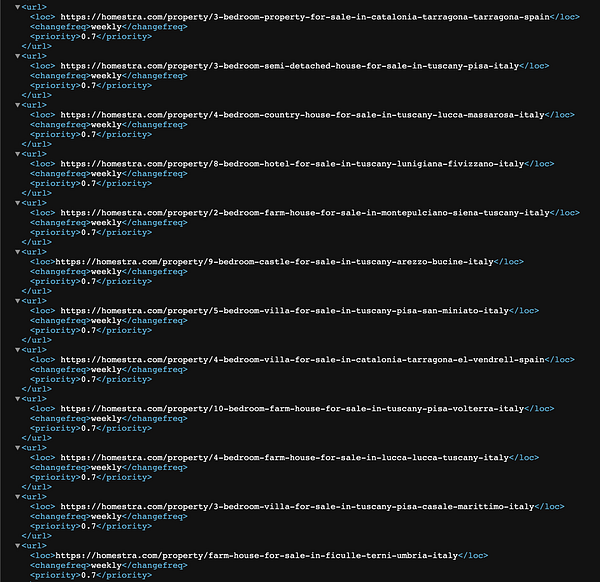
Task: Collapse url node for Lucca Tuscany farm house
Action: click(x=18, y=448)
